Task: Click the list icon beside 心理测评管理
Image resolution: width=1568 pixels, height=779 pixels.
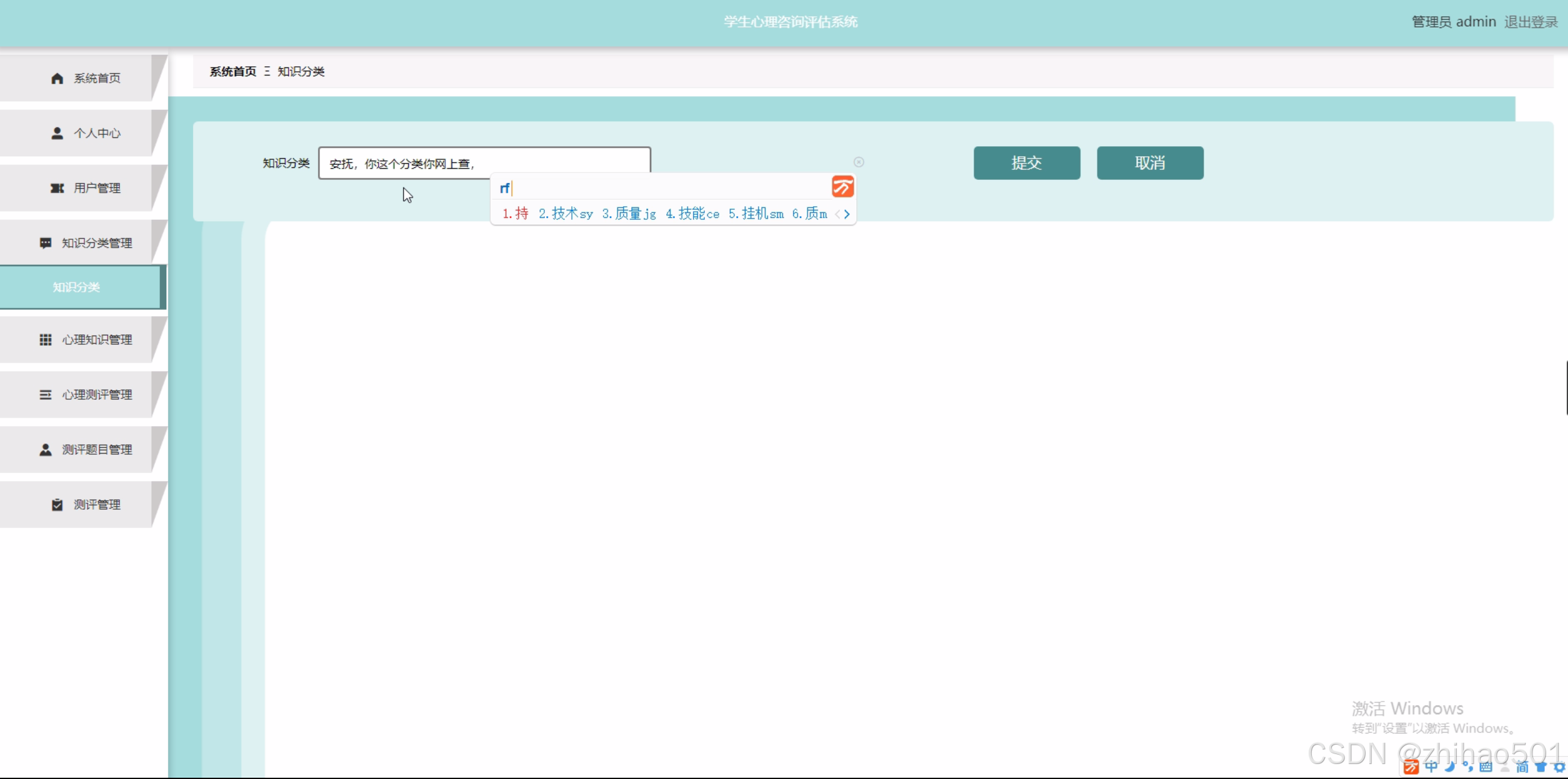Action: pyautogui.click(x=46, y=395)
